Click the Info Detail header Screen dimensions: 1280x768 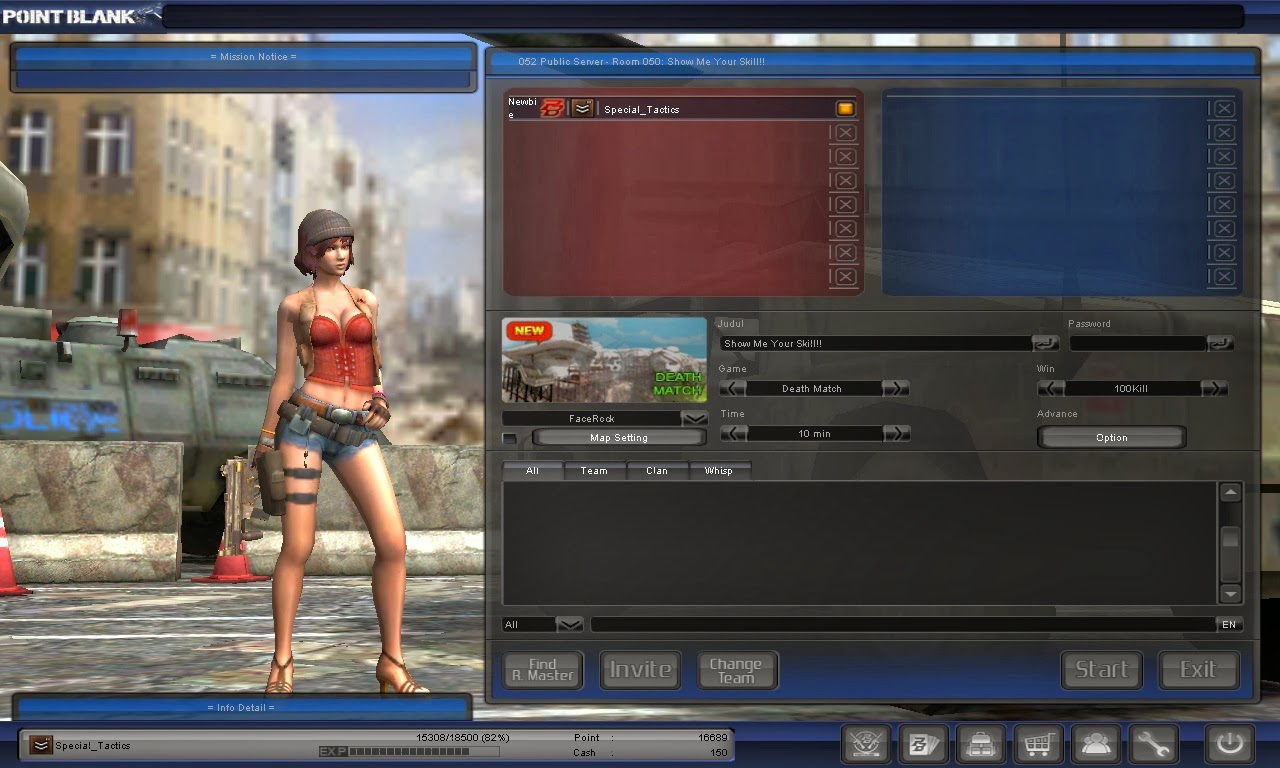tap(242, 707)
